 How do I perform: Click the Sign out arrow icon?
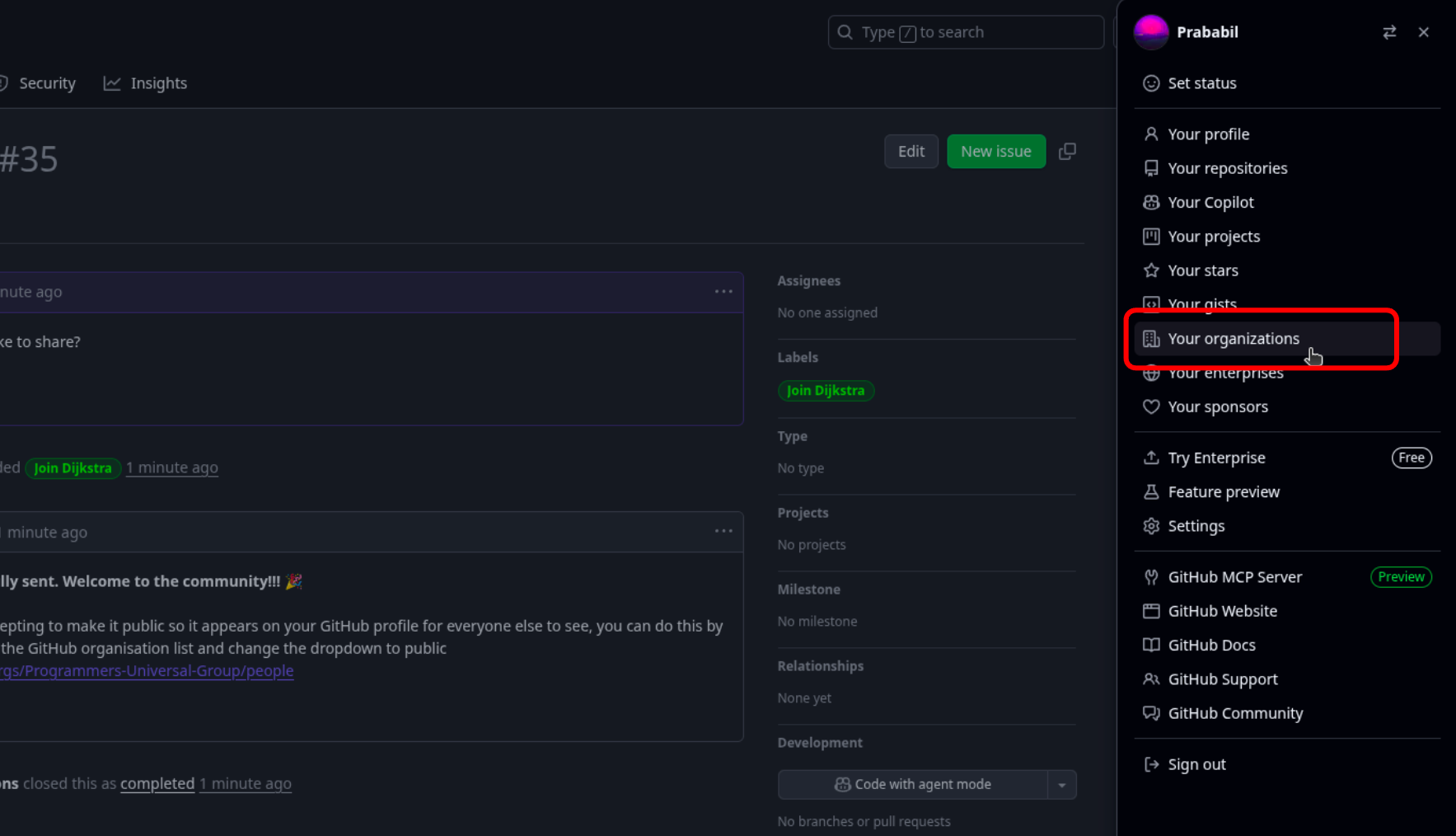coord(1150,763)
